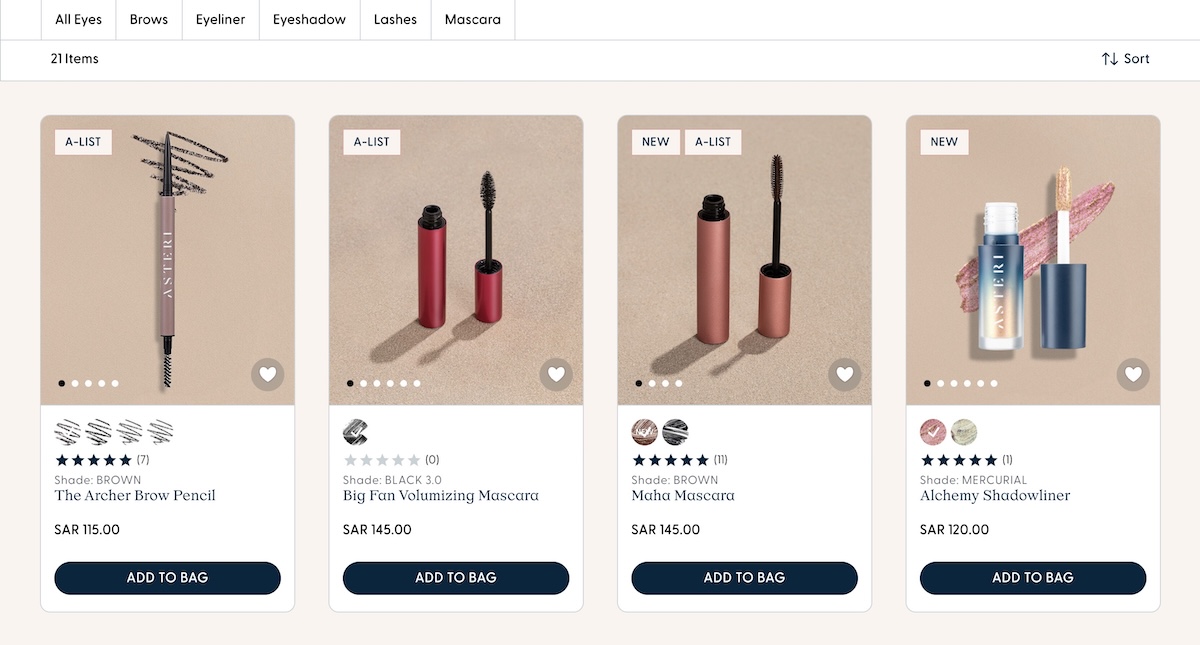Select the pink Mercurial shade of Alchemy Shadowliner

tap(933, 432)
